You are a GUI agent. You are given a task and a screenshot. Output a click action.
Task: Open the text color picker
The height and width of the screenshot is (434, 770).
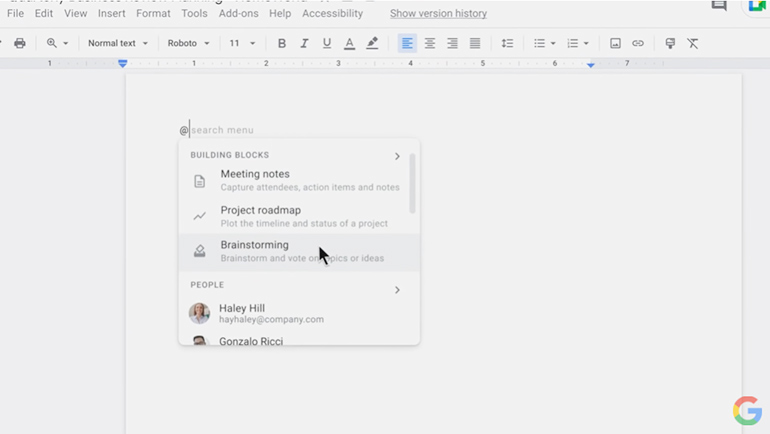[349, 43]
